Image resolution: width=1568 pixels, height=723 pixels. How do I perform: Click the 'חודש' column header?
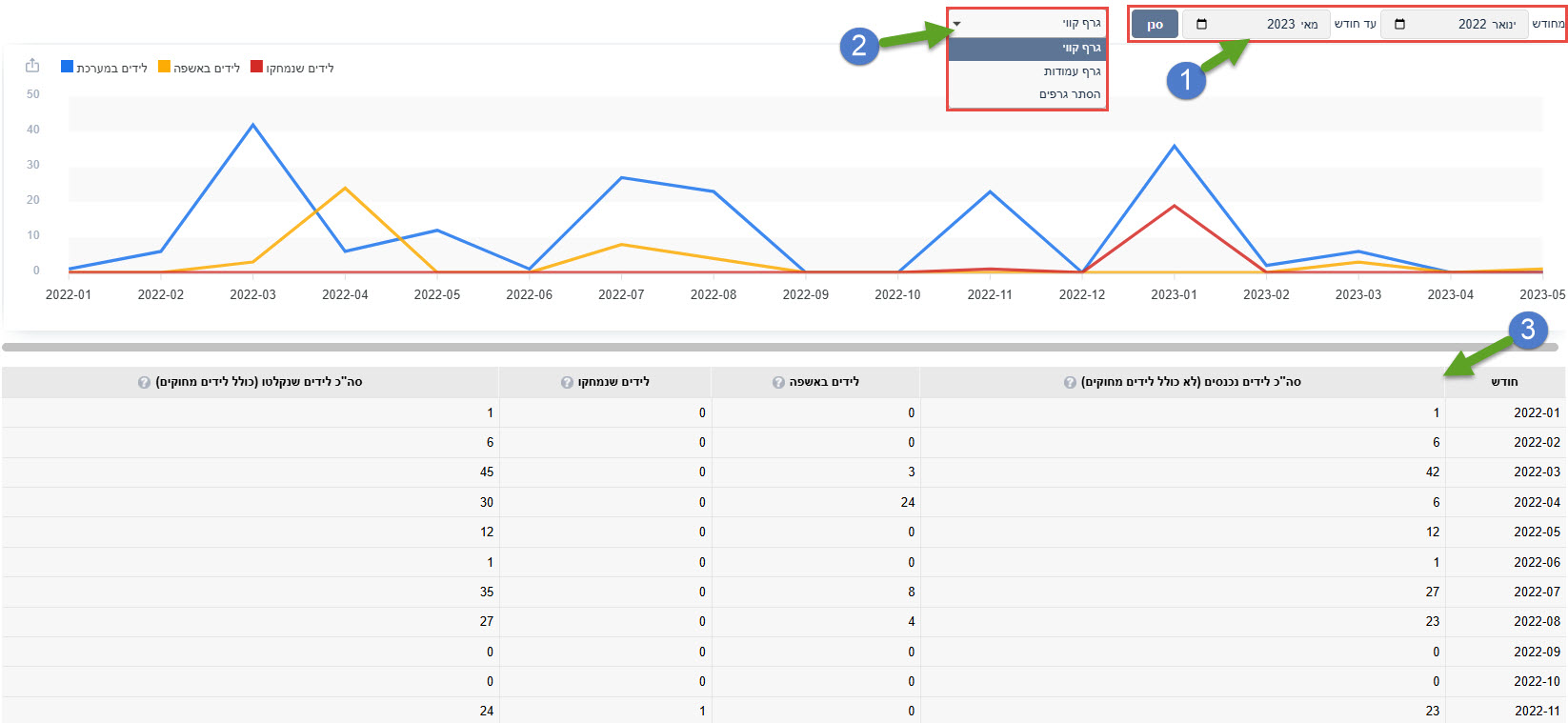point(1504,382)
